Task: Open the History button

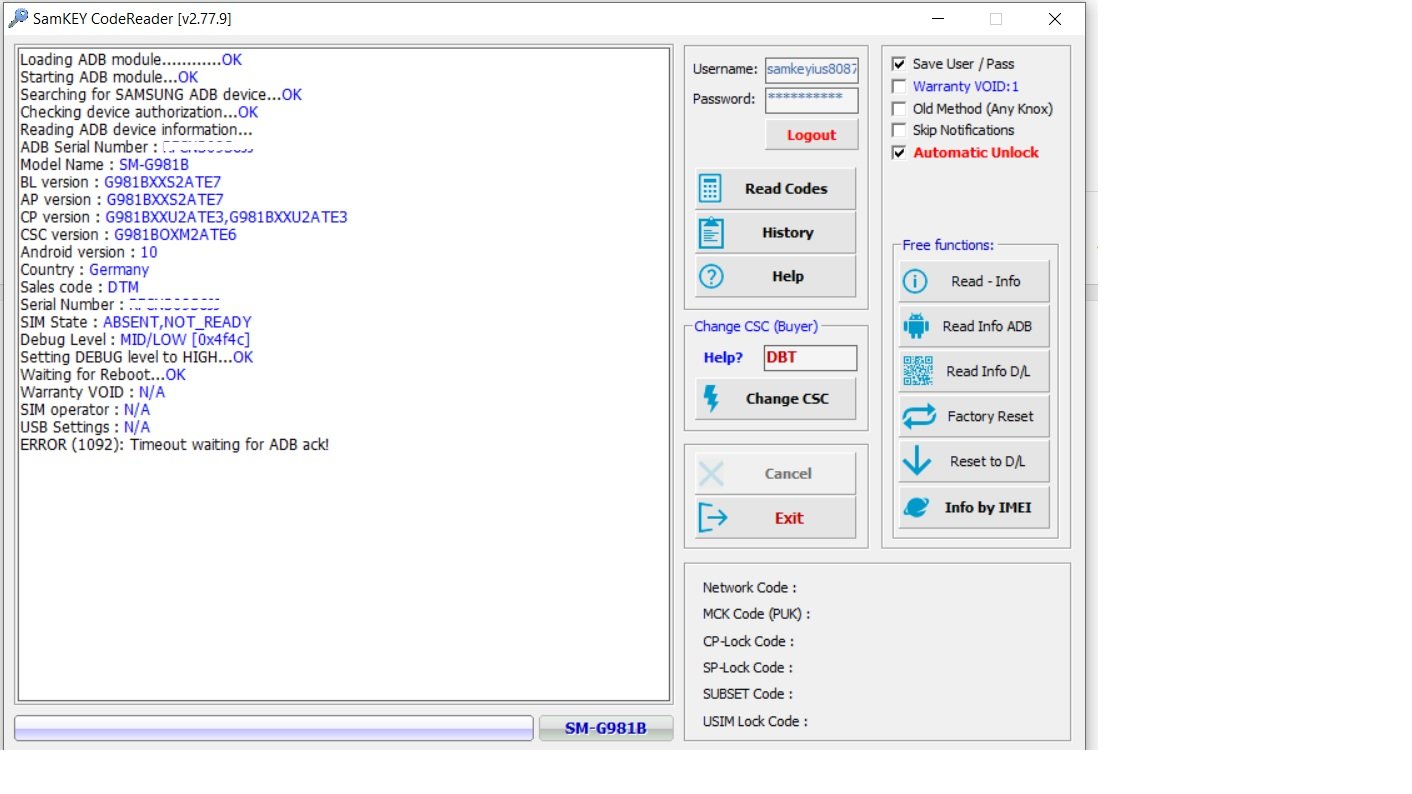Action: 776,232
